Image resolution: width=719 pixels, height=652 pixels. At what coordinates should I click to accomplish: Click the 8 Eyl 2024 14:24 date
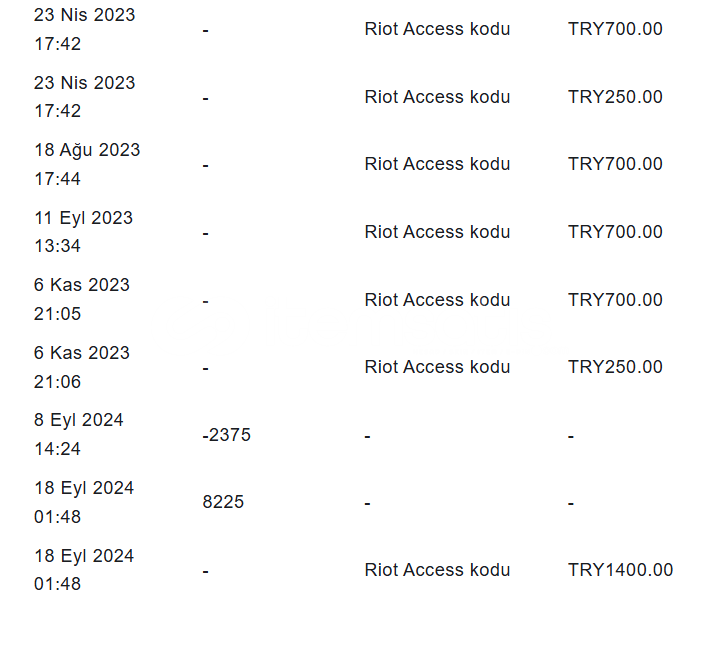78,434
